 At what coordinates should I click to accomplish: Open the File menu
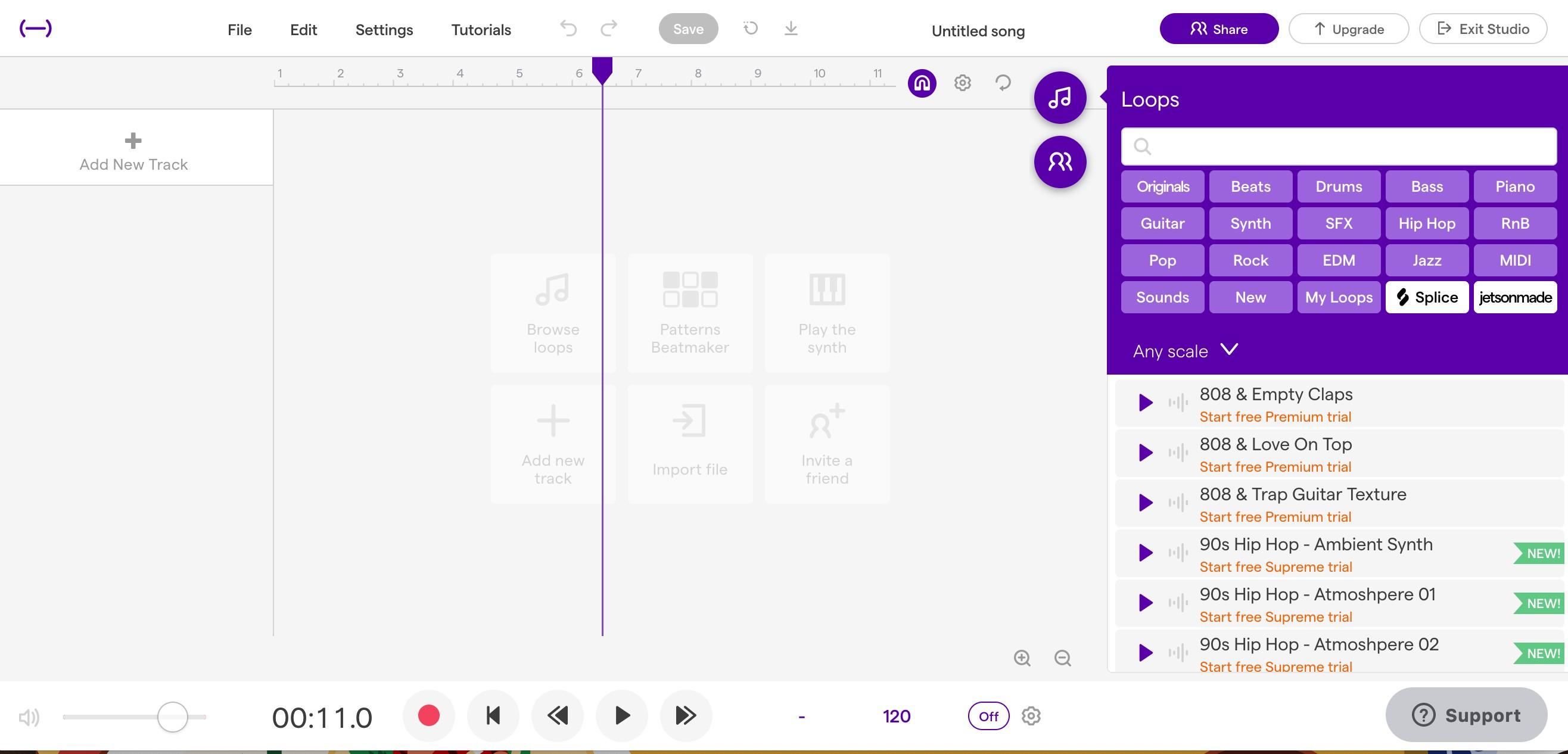[239, 29]
